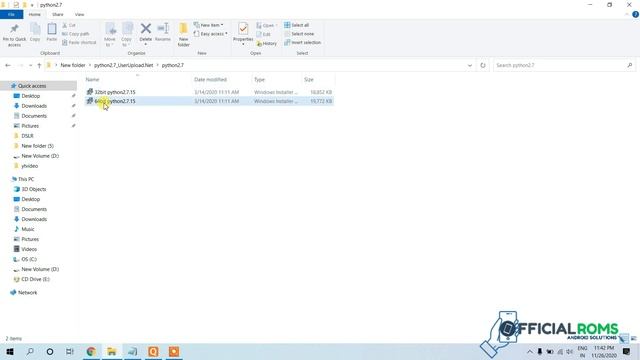This screenshot has height=360, width=640.
Task: Click the Properties ribbon icon
Action: 243,33
